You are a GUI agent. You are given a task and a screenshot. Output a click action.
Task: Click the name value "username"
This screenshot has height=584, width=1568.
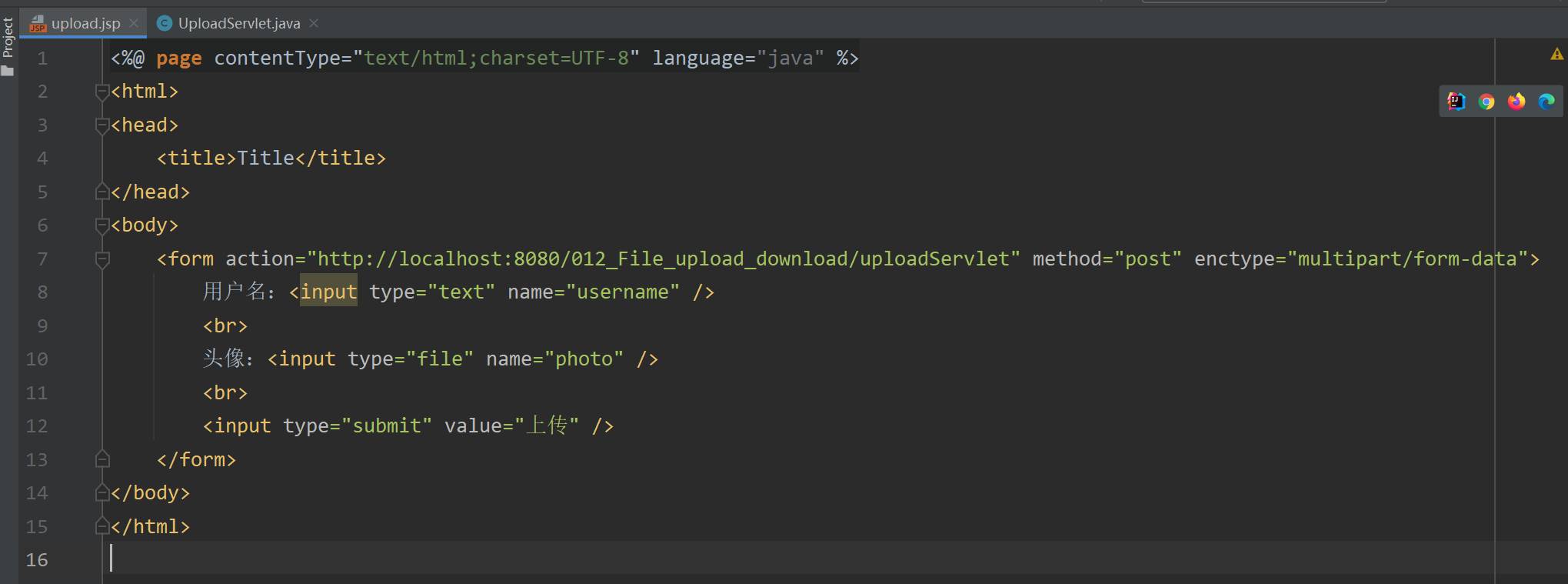(x=623, y=292)
